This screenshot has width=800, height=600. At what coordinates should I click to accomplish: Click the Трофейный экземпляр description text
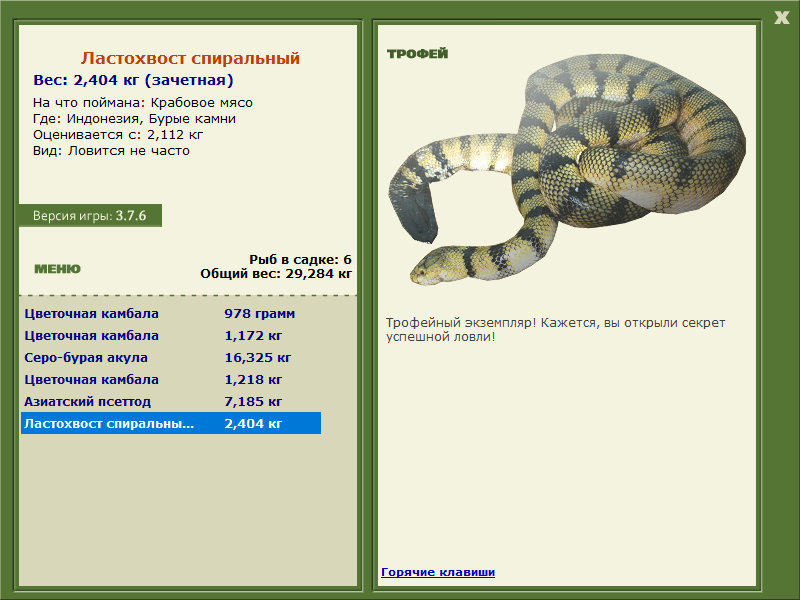555,330
